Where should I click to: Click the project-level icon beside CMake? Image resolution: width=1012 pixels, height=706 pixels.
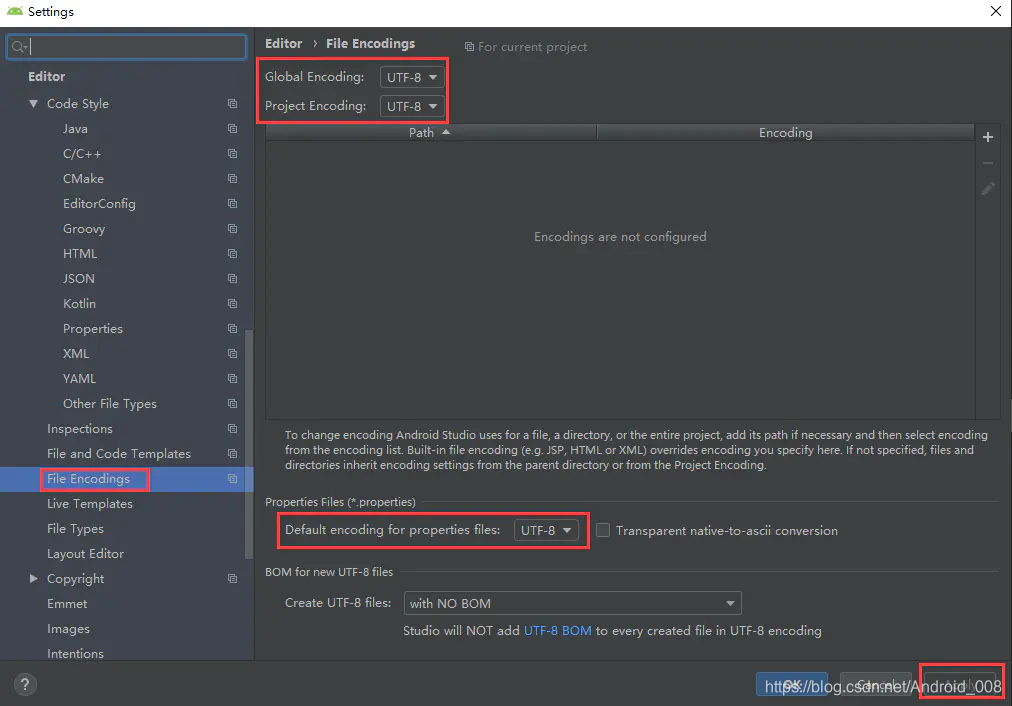pyautogui.click(x=232, y=178)
